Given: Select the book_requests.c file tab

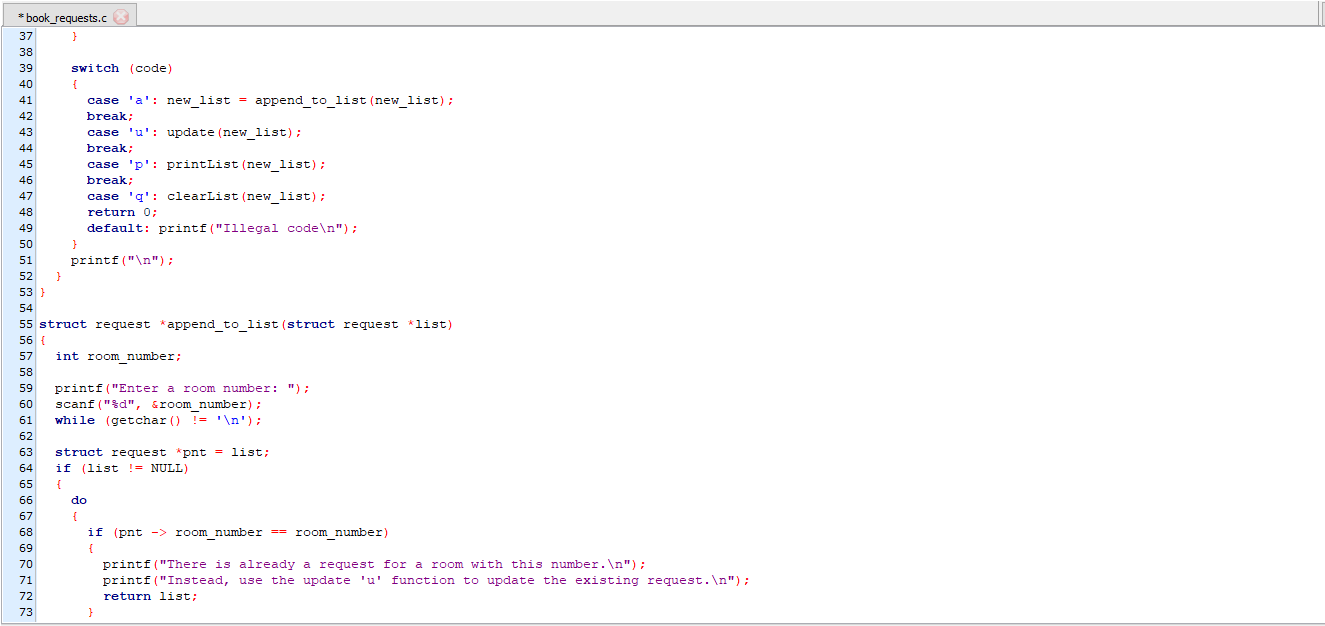Looking at the screenshot, I should tap(68, 16).
